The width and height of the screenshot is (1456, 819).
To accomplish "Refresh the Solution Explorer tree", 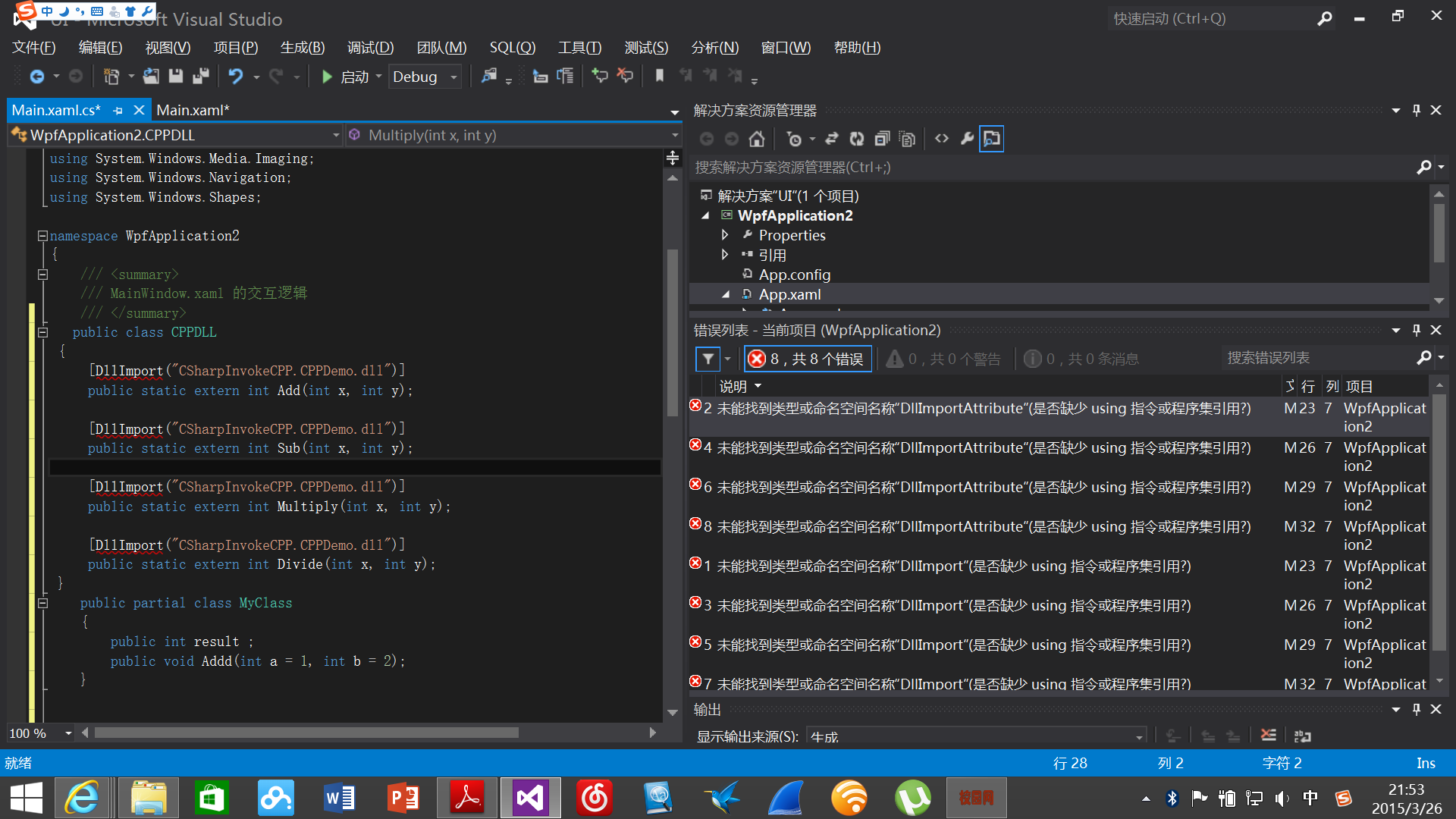I will point(857,139).
